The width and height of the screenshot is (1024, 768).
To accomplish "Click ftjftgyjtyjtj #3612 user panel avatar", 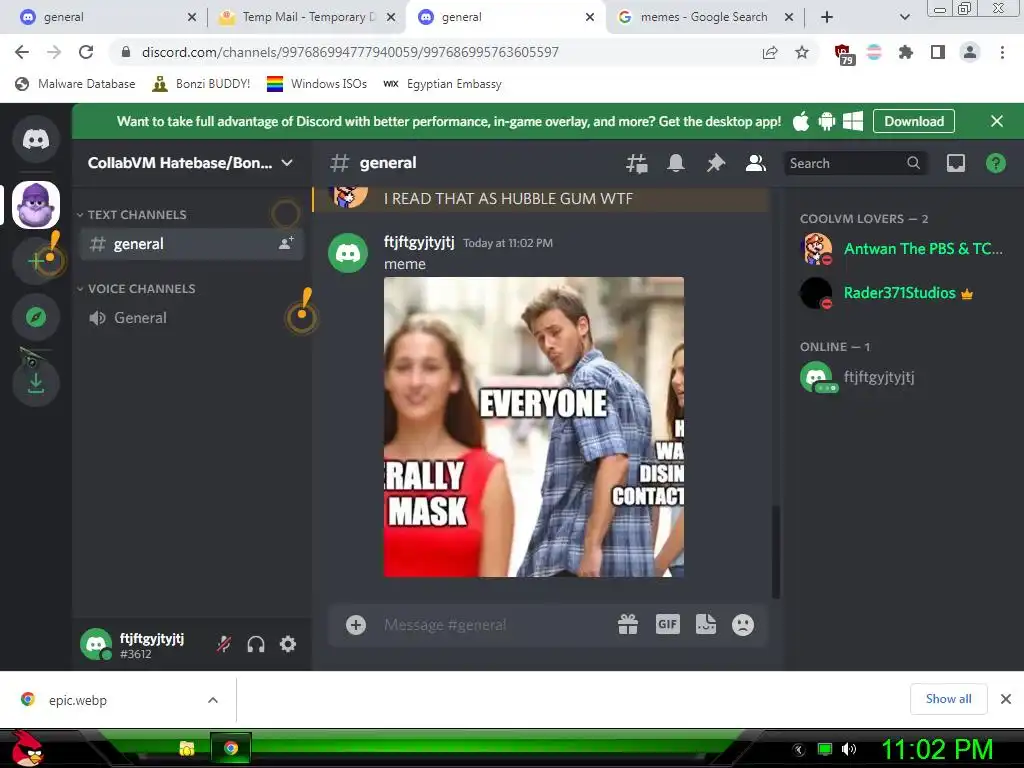I will [x=96, y=645].
